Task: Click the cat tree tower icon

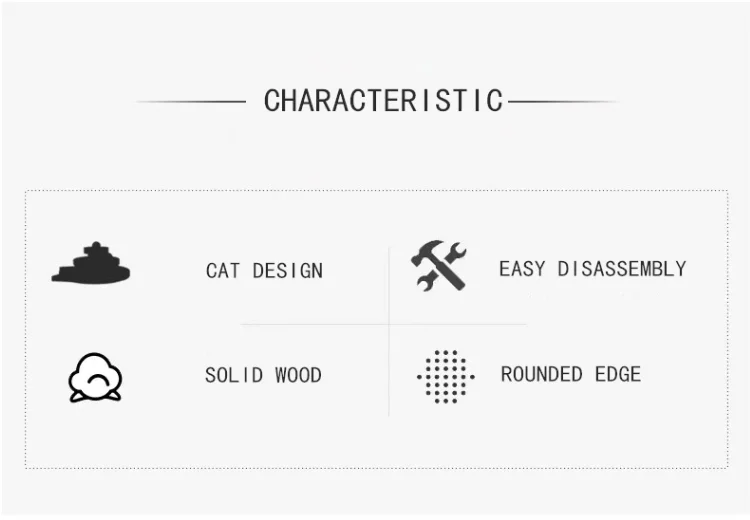Action: click(x=92, y=264)
